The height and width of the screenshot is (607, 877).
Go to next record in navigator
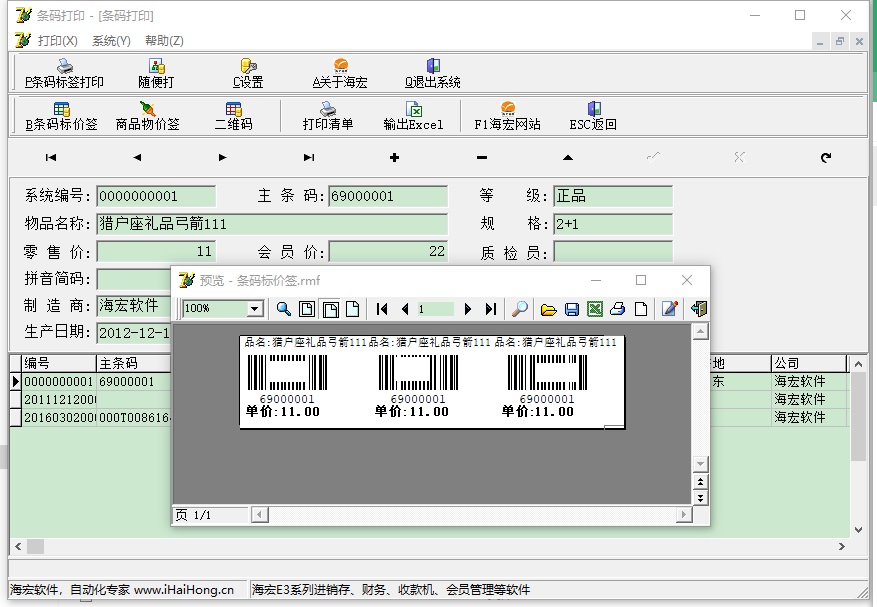point(223,158)
